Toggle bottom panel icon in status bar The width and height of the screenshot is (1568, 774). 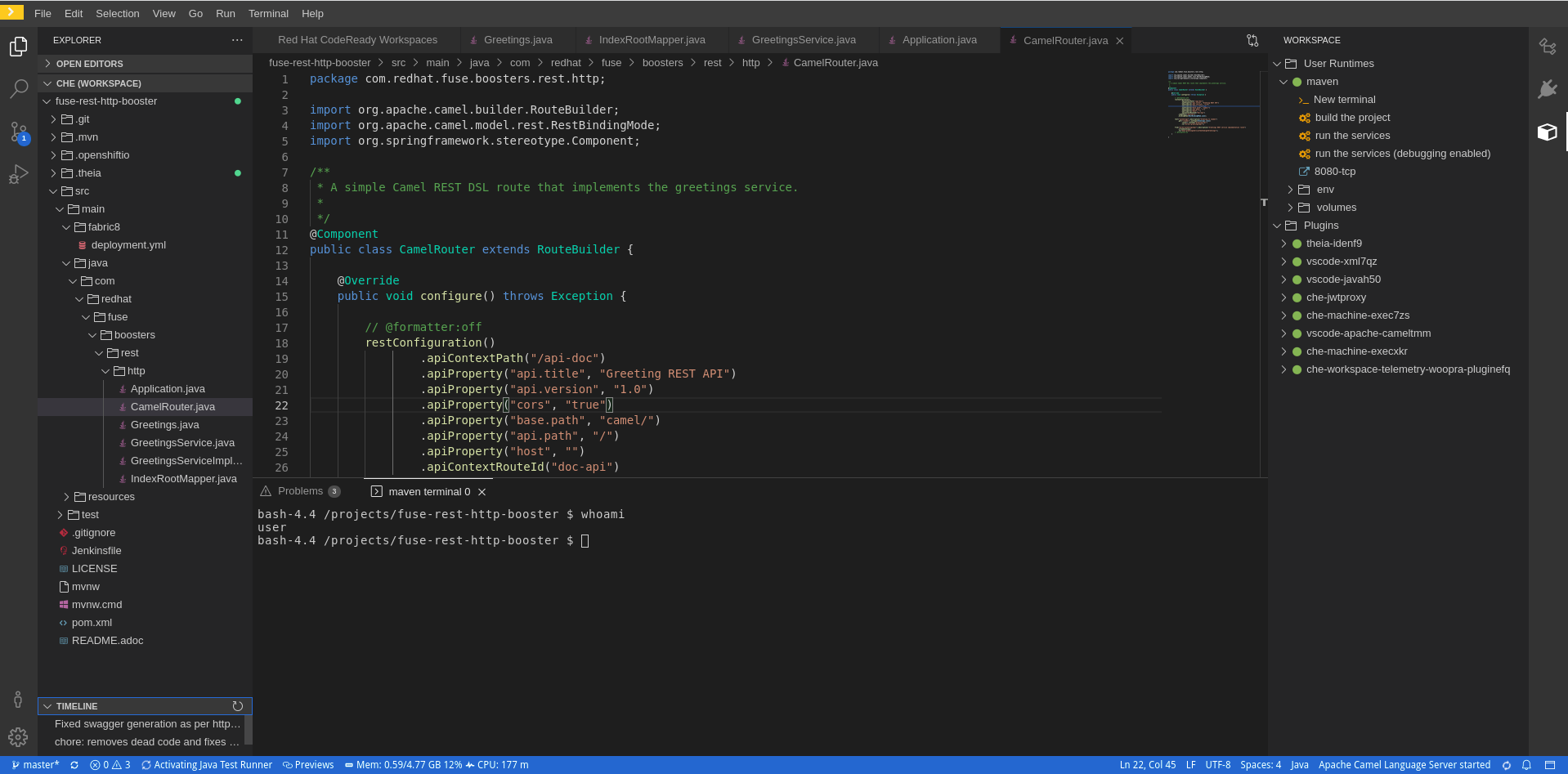click(x=1549, y=765)
